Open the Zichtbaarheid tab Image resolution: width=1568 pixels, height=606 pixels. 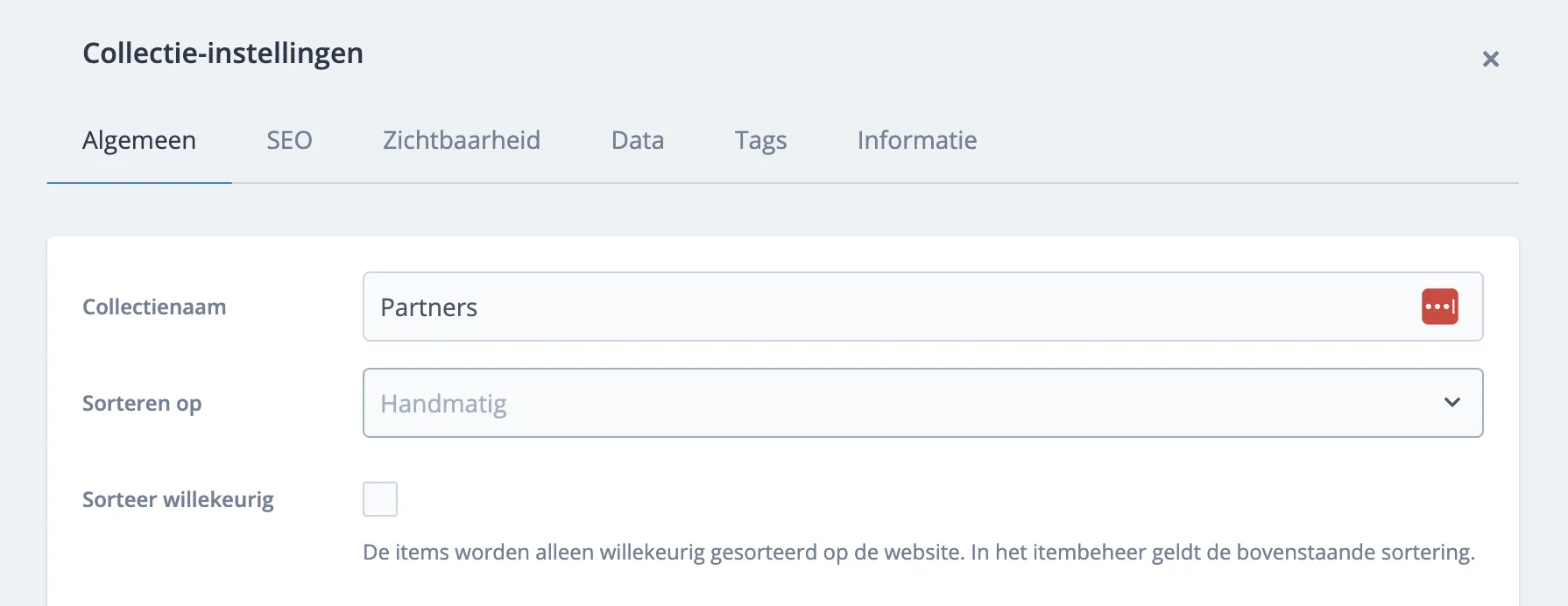[x=461, y=140]
